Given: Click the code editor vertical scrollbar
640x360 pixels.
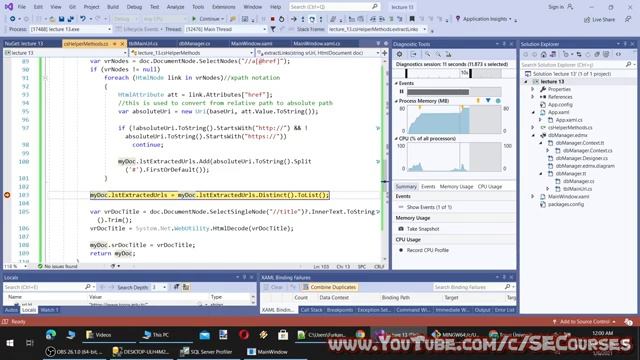Looking at the screenshot, I should 384,159.
